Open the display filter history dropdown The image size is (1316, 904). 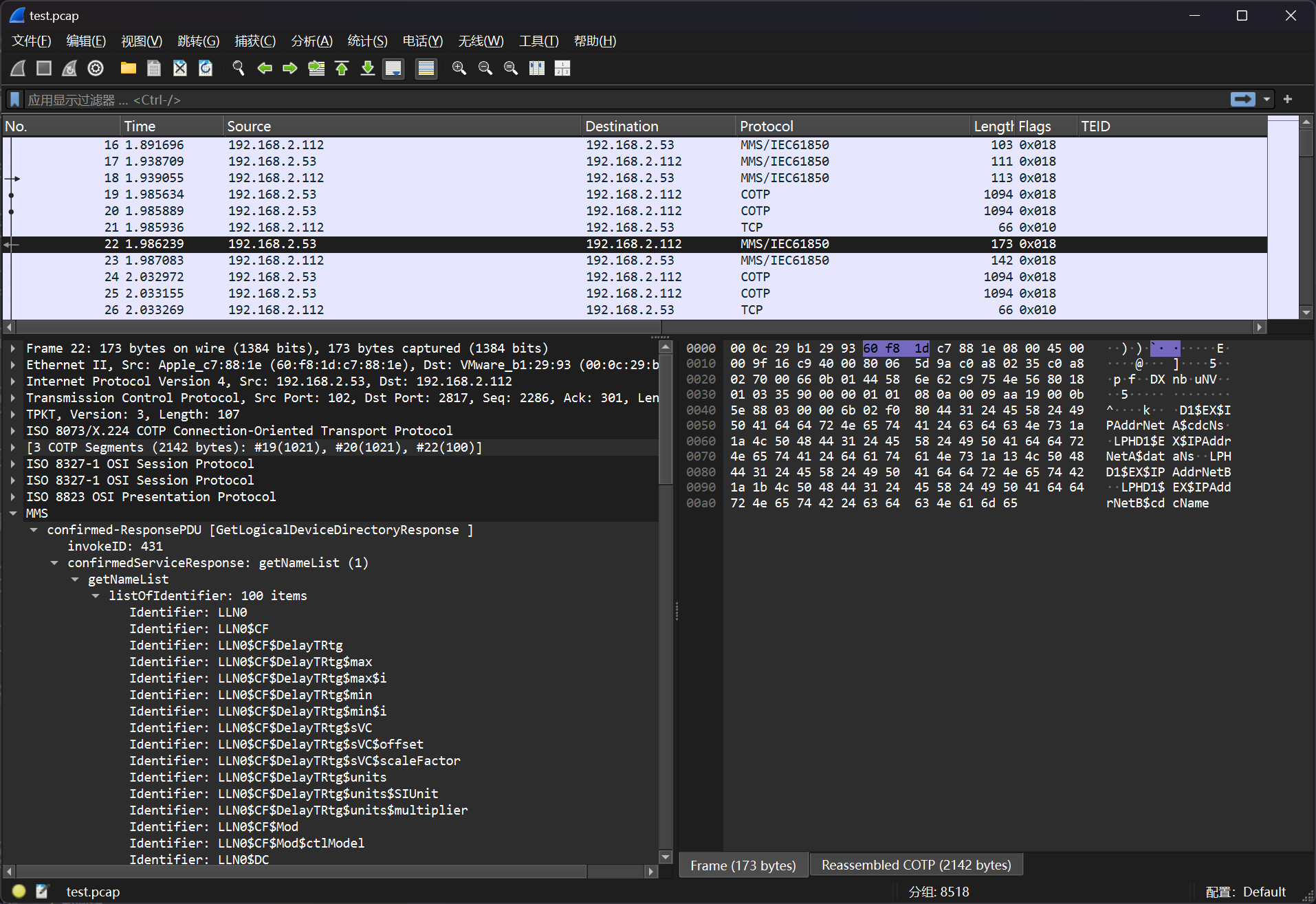(1266, 100)
